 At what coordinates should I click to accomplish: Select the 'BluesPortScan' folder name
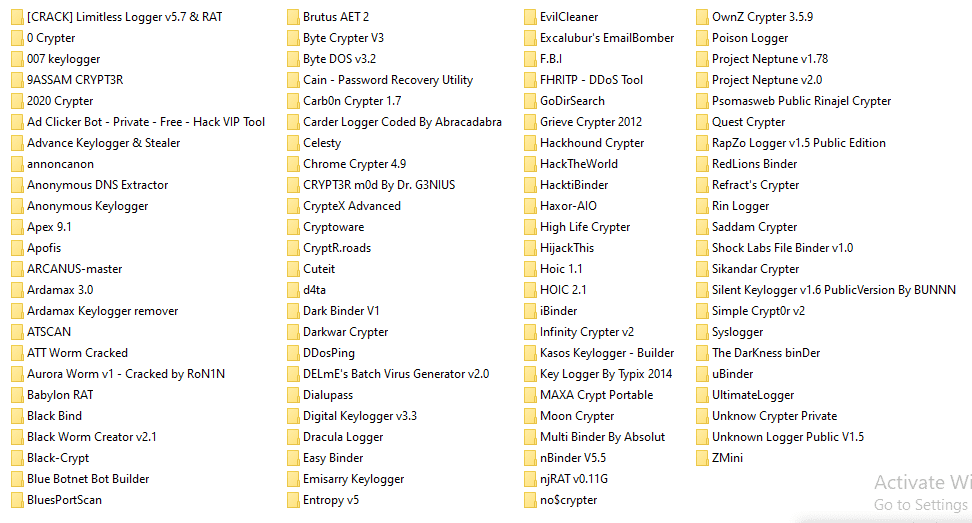[x=64, y=500]
